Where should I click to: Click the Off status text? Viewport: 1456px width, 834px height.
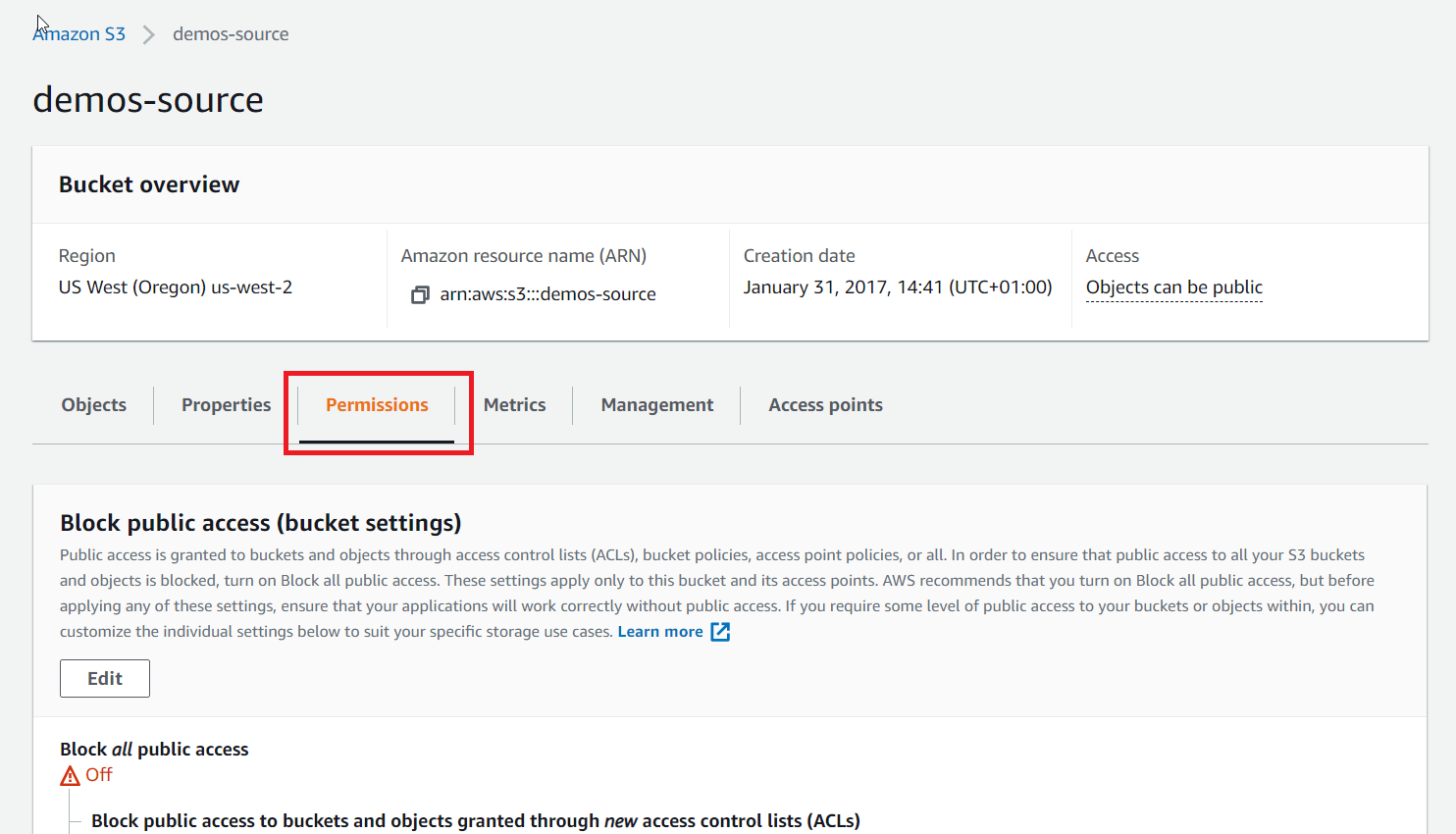tap(99, 775)
